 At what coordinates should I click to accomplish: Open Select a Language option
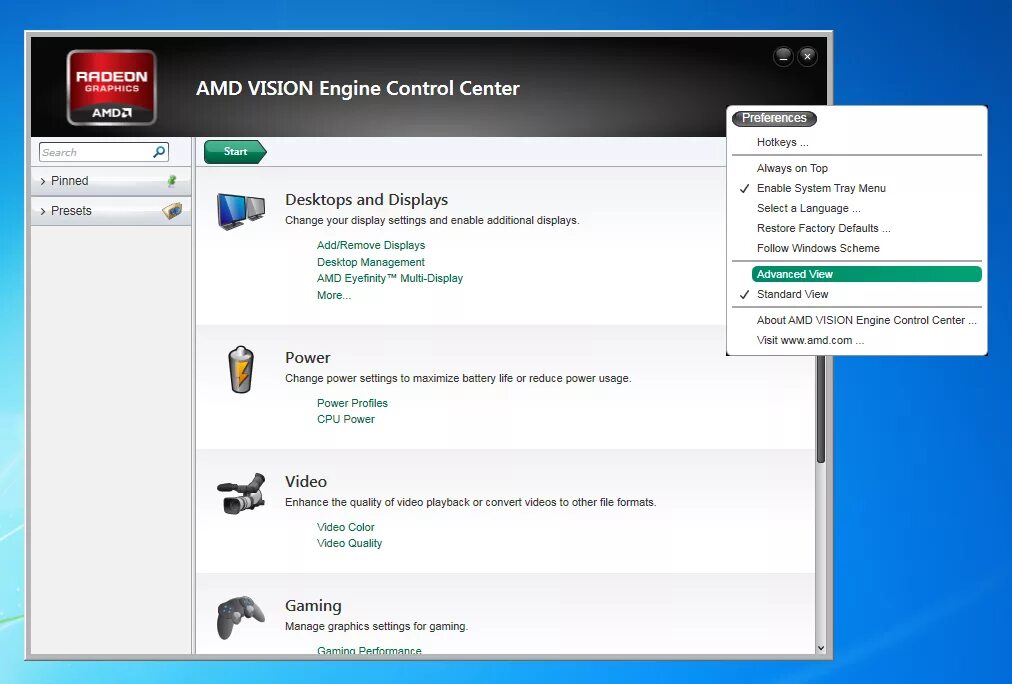click(808, 208)
